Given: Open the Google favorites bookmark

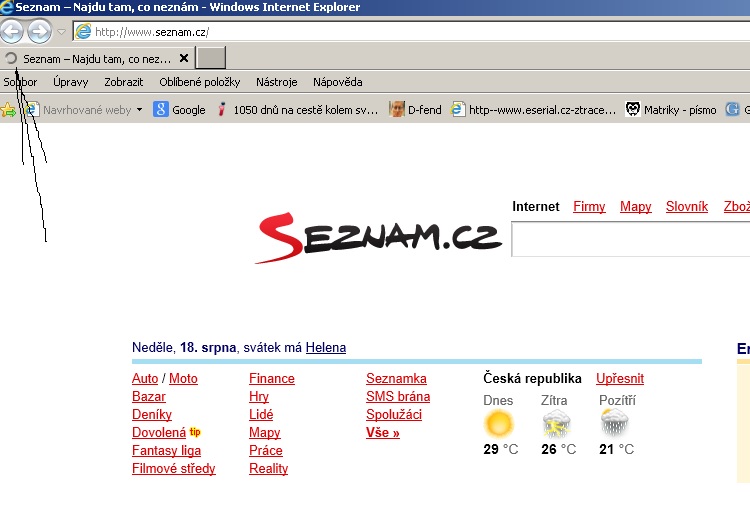Looking at the screenshot, I should point(180,110).
